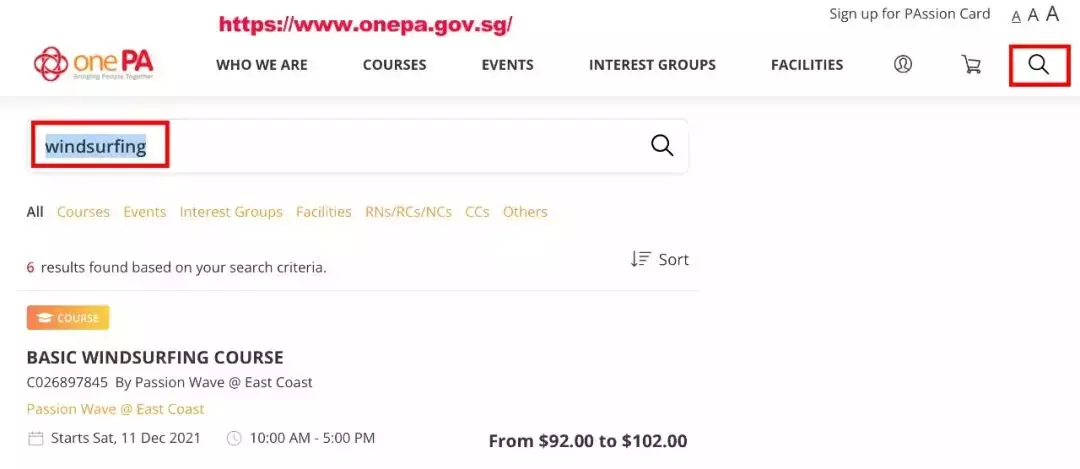Click the Sort icon

(x=641, y=259)
